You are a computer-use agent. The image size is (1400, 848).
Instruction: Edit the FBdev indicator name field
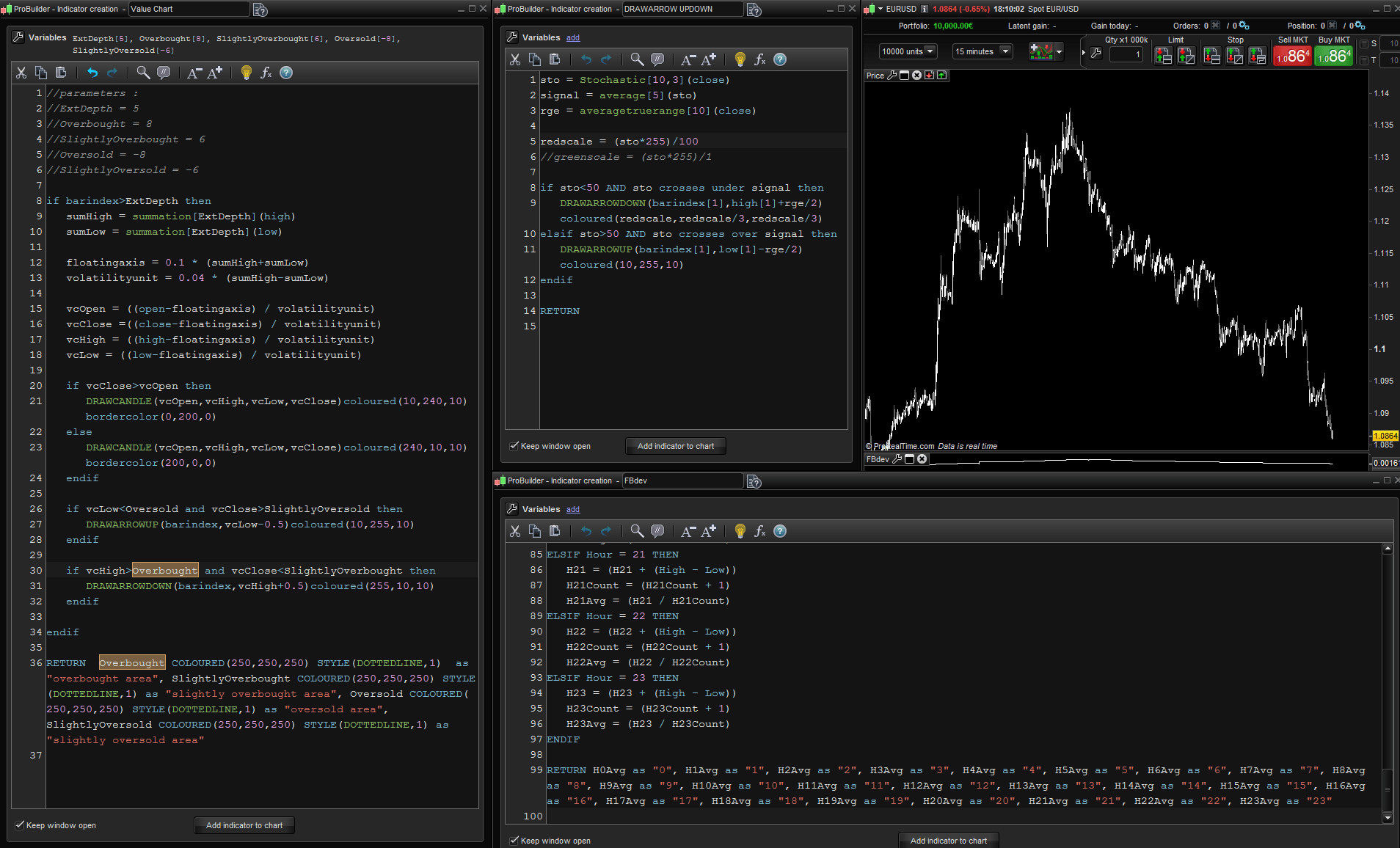point(682,480)
